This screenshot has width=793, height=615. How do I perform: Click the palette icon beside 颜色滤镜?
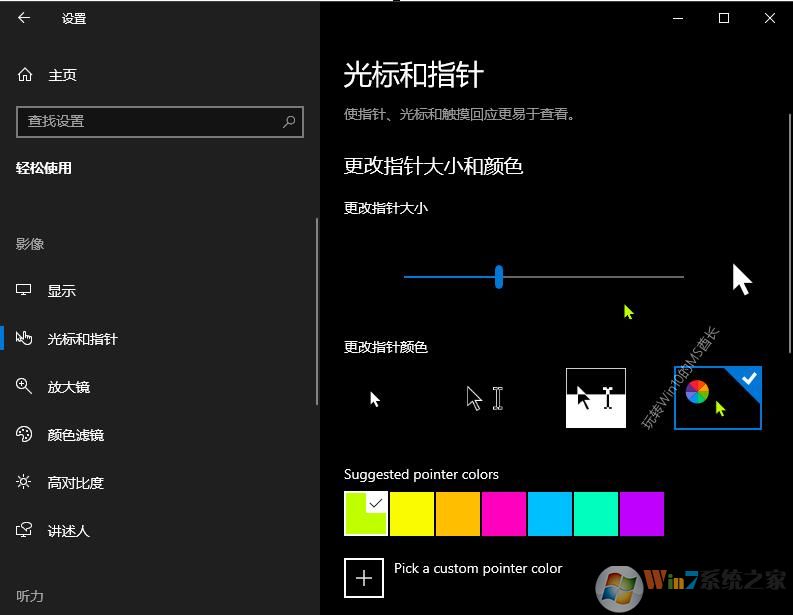[x=24, y=434]
